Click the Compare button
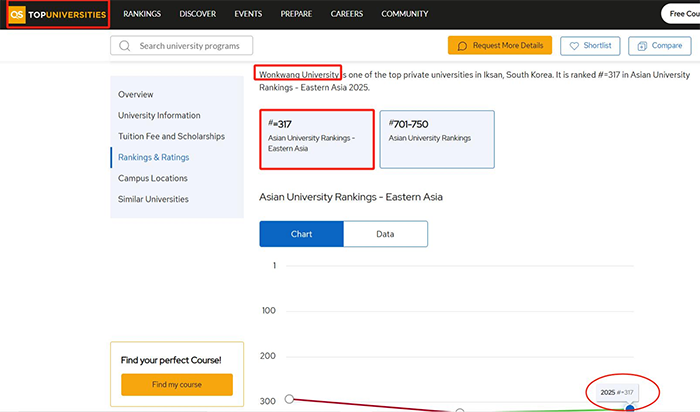This screenshot has width=700, height=412. pos(660,46)
